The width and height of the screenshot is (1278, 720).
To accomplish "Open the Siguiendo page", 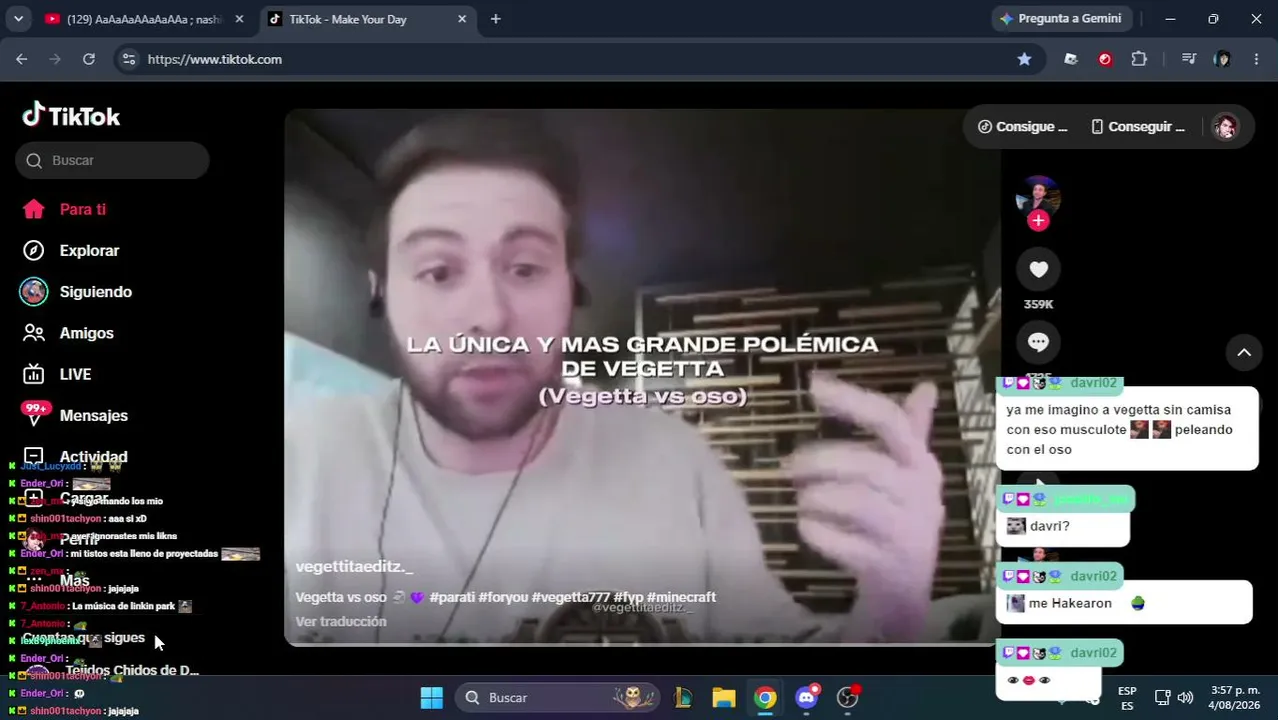I will tap(76, 292).
